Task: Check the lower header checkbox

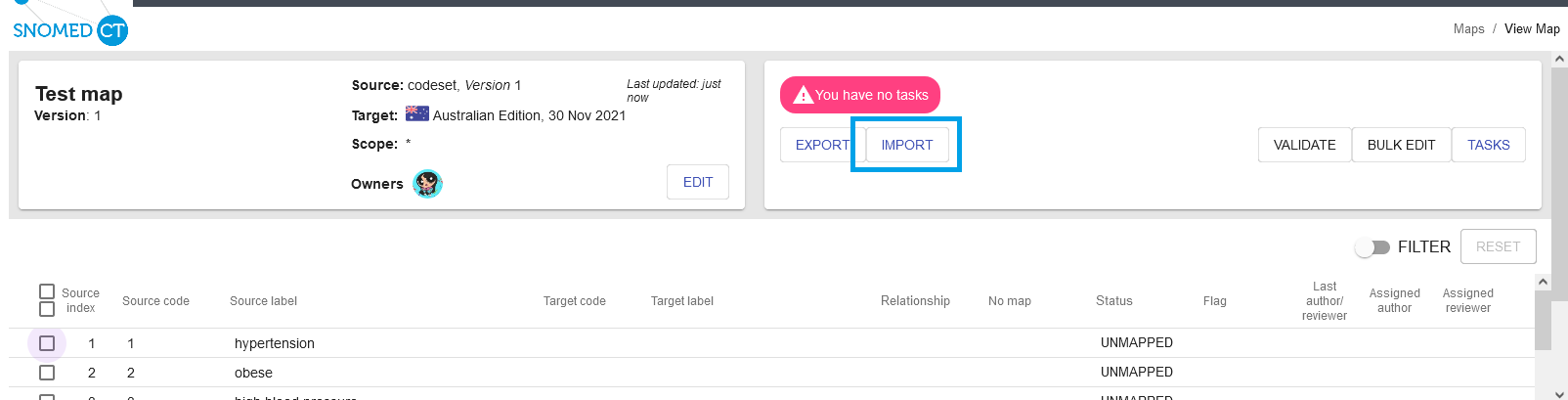Action: click(47, 309)
